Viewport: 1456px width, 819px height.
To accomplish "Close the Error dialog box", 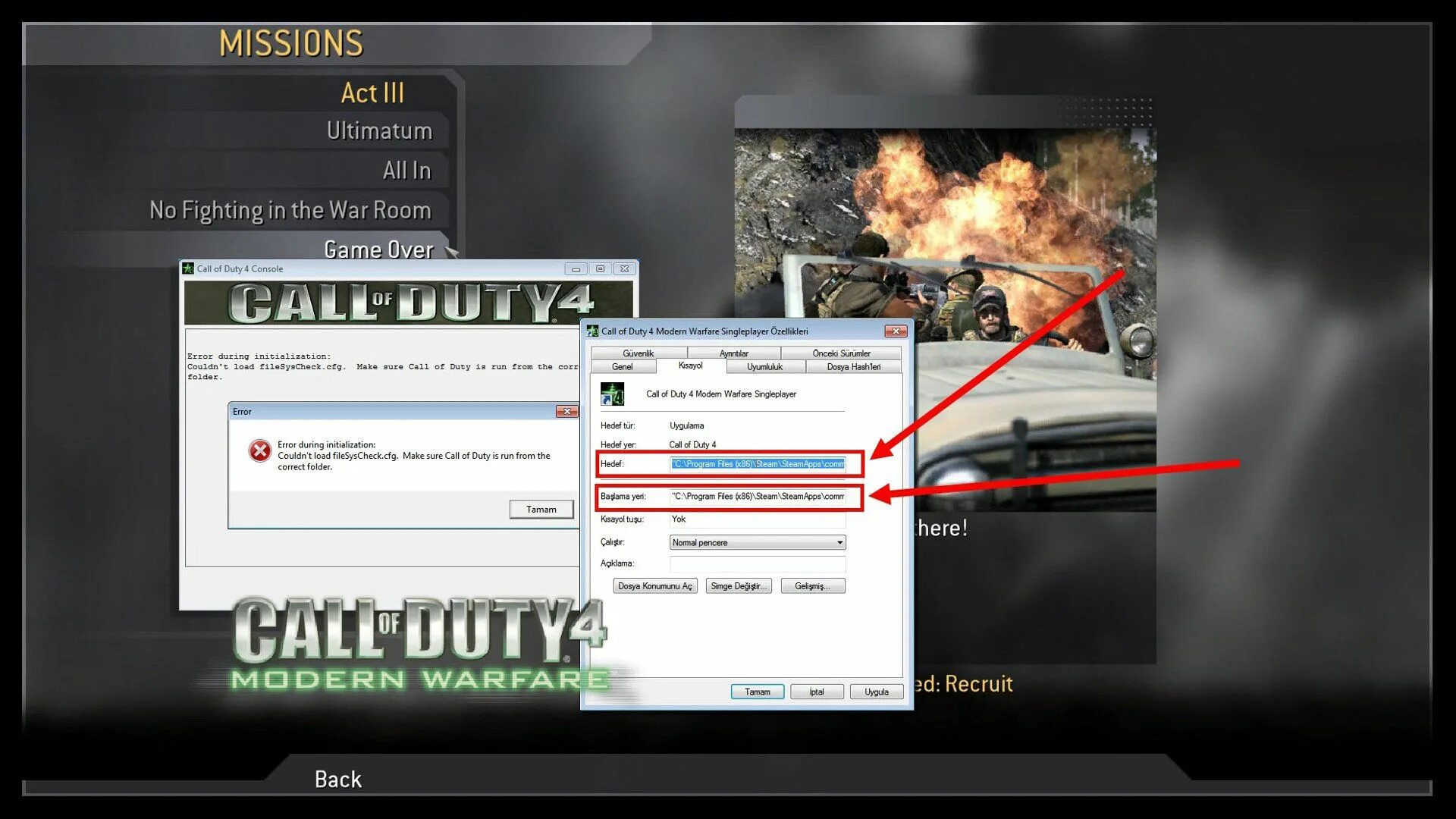I will point(566,411).
